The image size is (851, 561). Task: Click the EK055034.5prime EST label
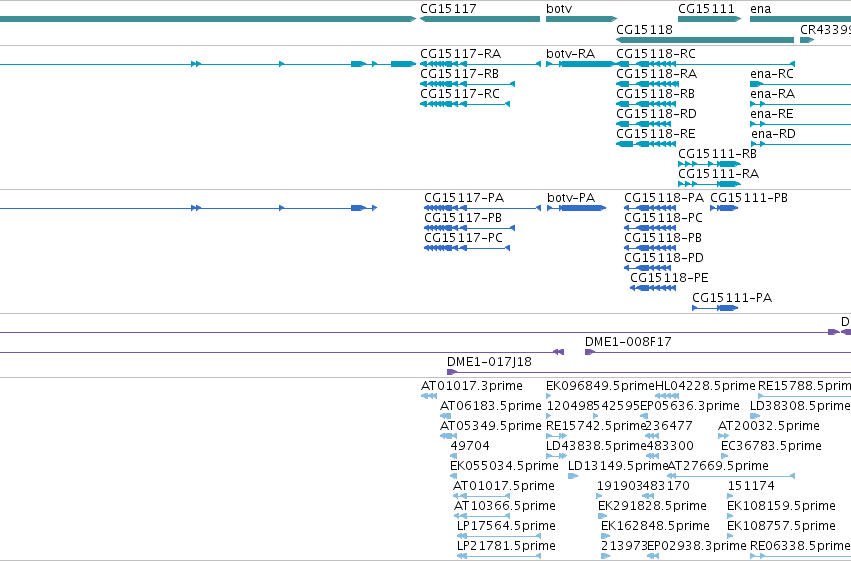[x=504, y=466]
